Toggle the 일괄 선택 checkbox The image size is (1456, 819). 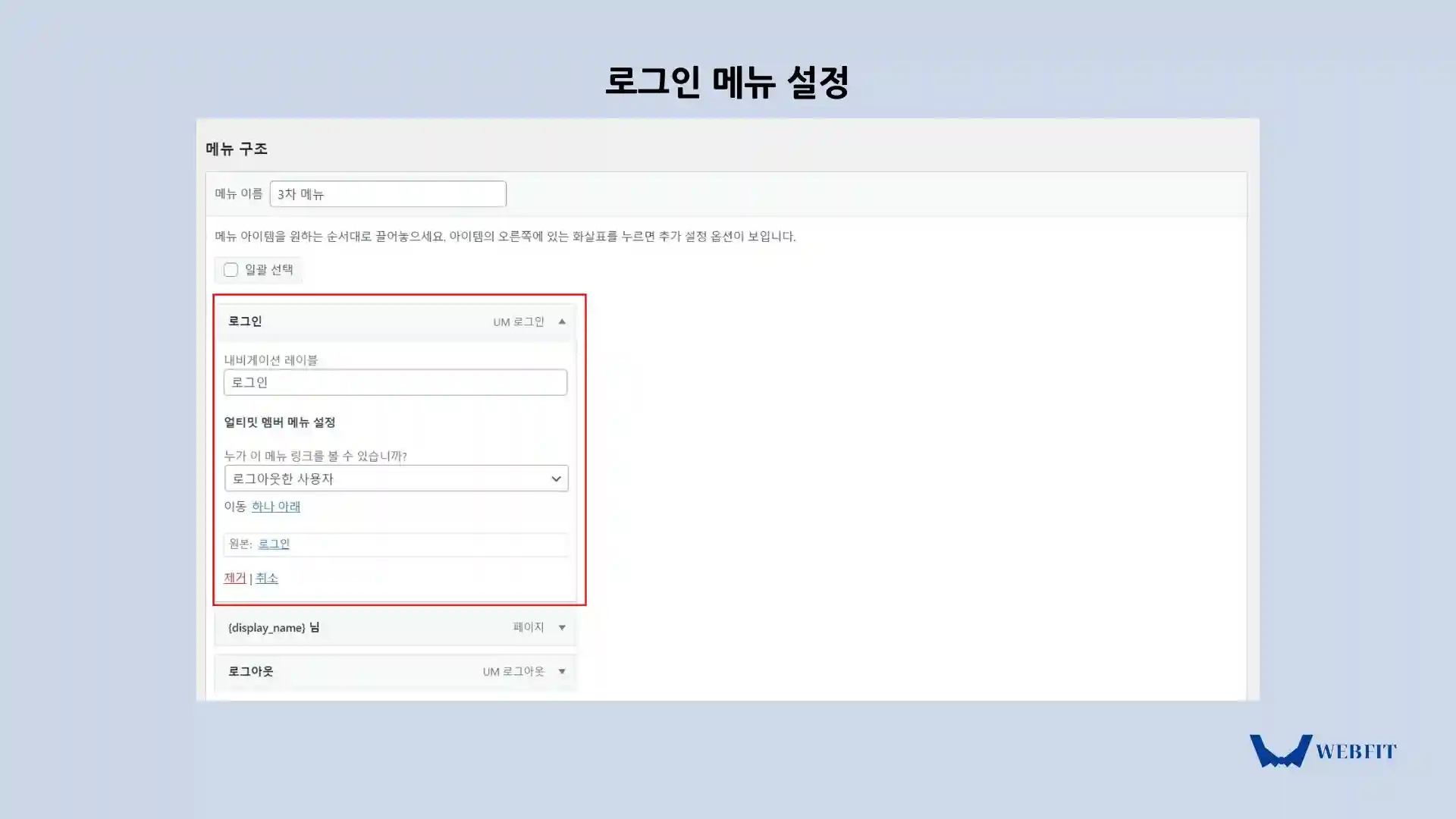[x=231, y=270]
